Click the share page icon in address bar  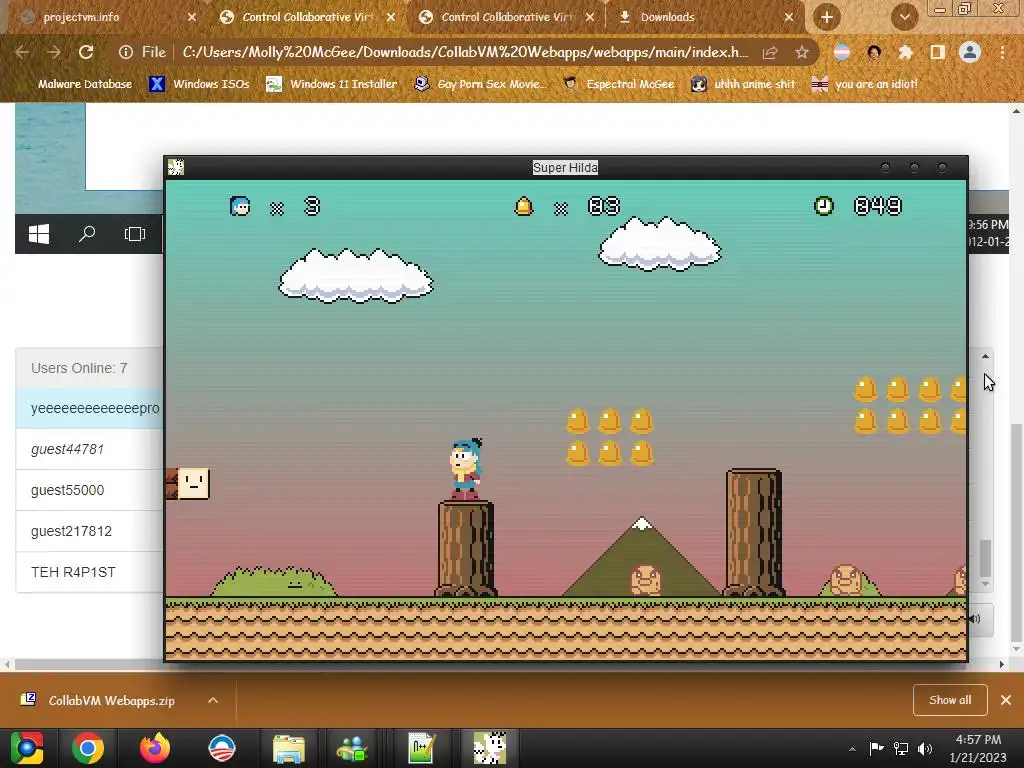click(770, 52)
